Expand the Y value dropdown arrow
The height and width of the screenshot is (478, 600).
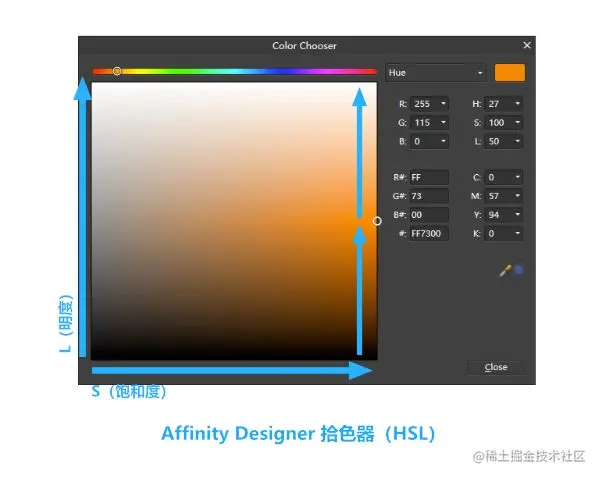pos(517,214)
